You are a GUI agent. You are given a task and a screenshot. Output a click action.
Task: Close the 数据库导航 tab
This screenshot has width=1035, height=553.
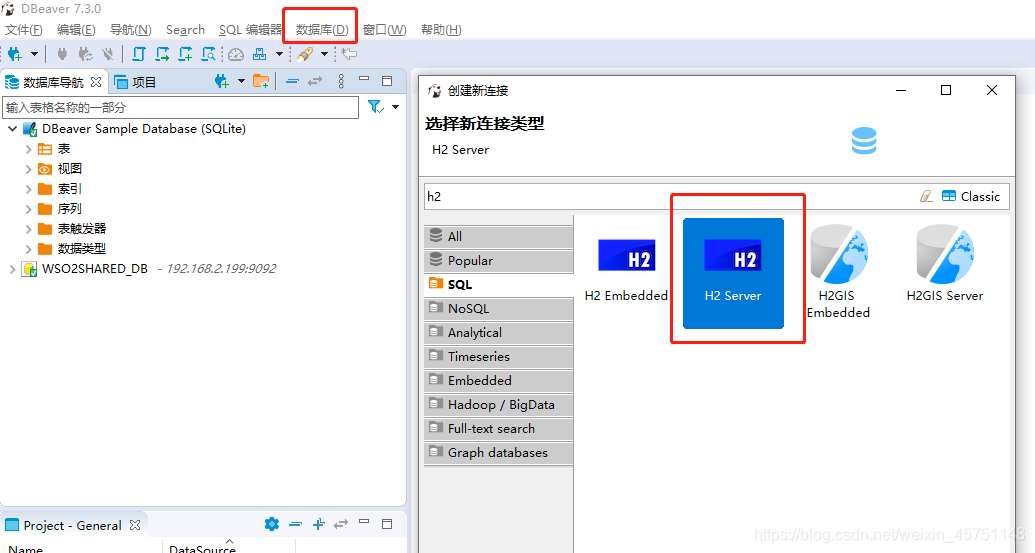[x=96, y=82]
